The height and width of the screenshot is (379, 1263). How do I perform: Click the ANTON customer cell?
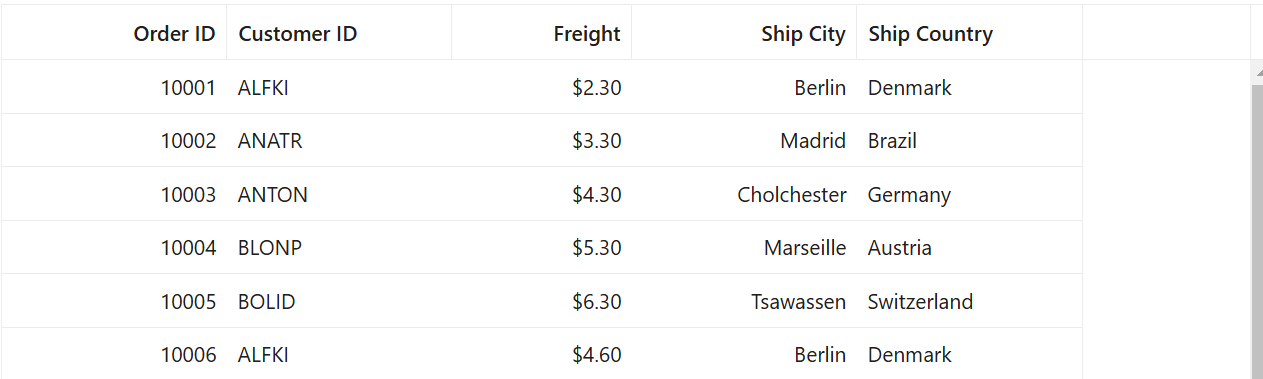(x=339, y=194)
